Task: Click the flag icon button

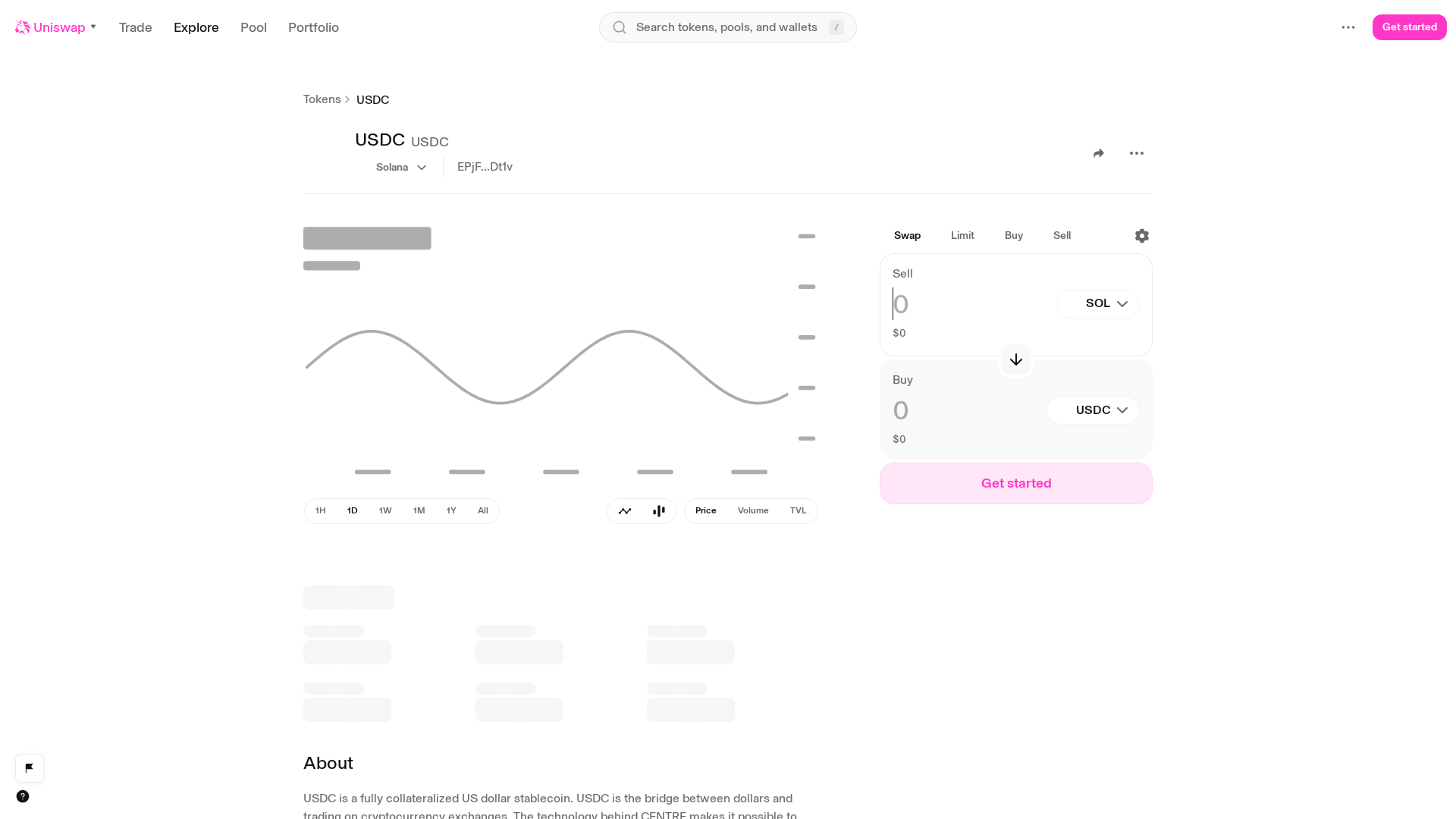Action: coord(30,768)
